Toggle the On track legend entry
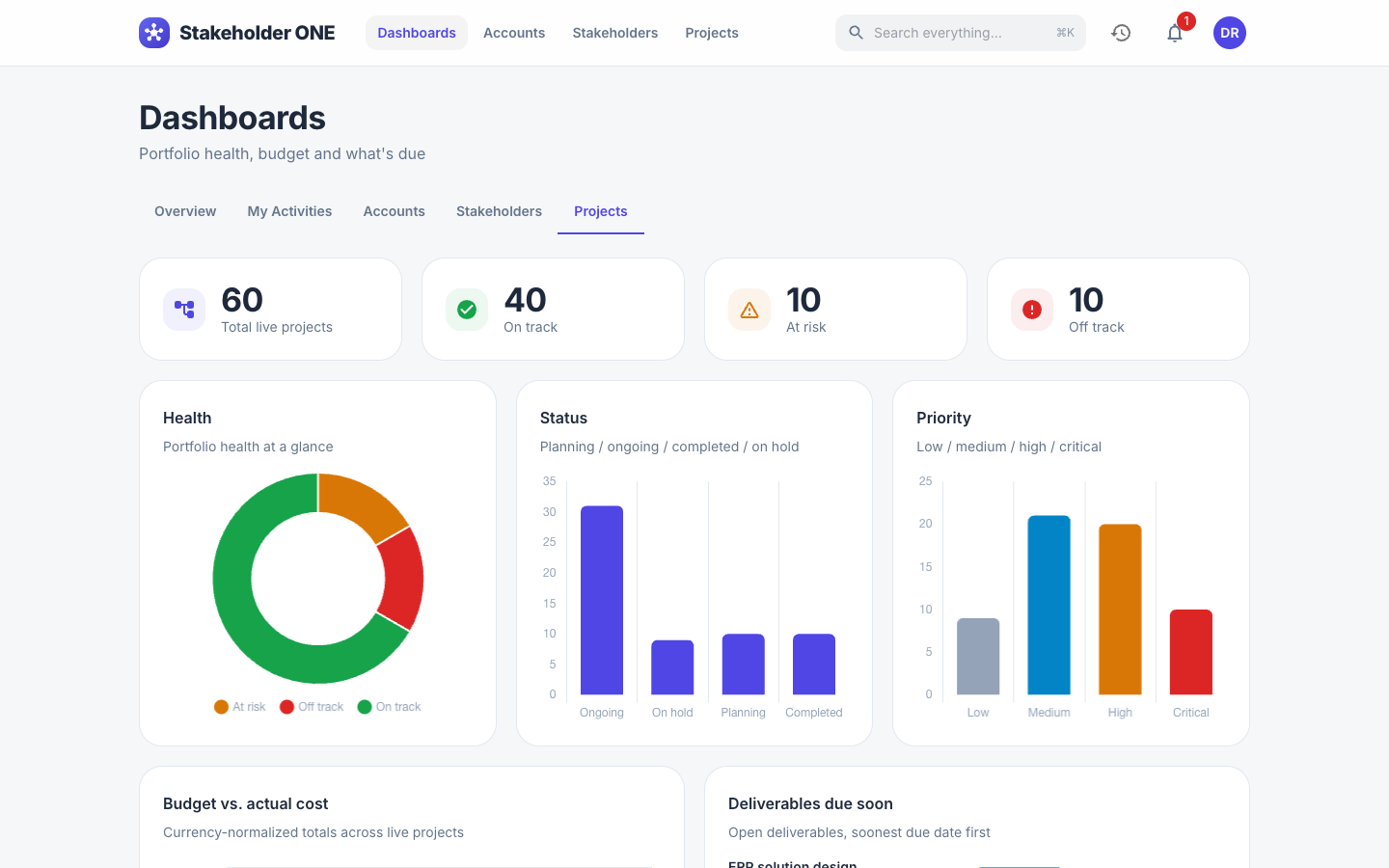Screen dimensions: 1389x868 390,707
